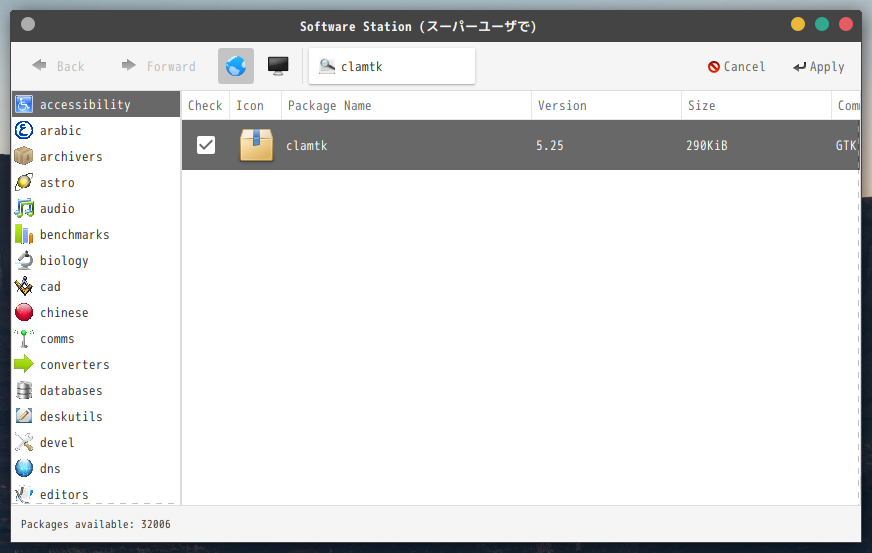Open the comms category label

point(57,339)
